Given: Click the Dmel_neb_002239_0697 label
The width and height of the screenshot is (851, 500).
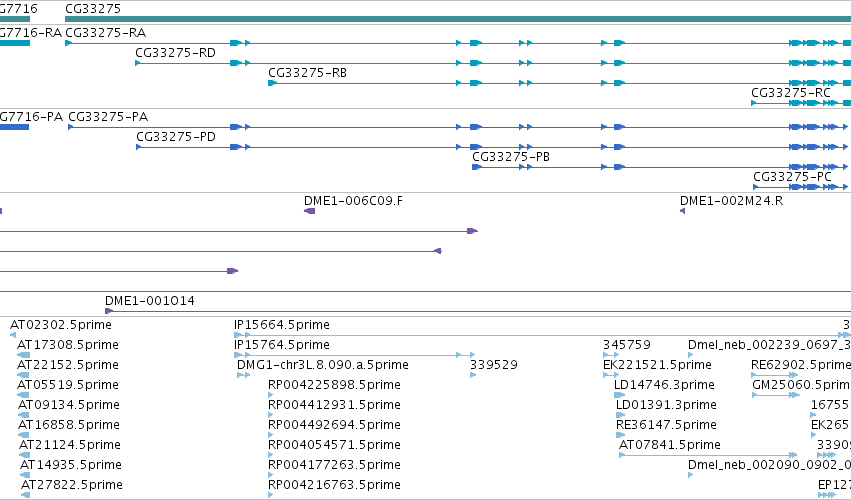Looking at the screenshot, I should [769, 345].
